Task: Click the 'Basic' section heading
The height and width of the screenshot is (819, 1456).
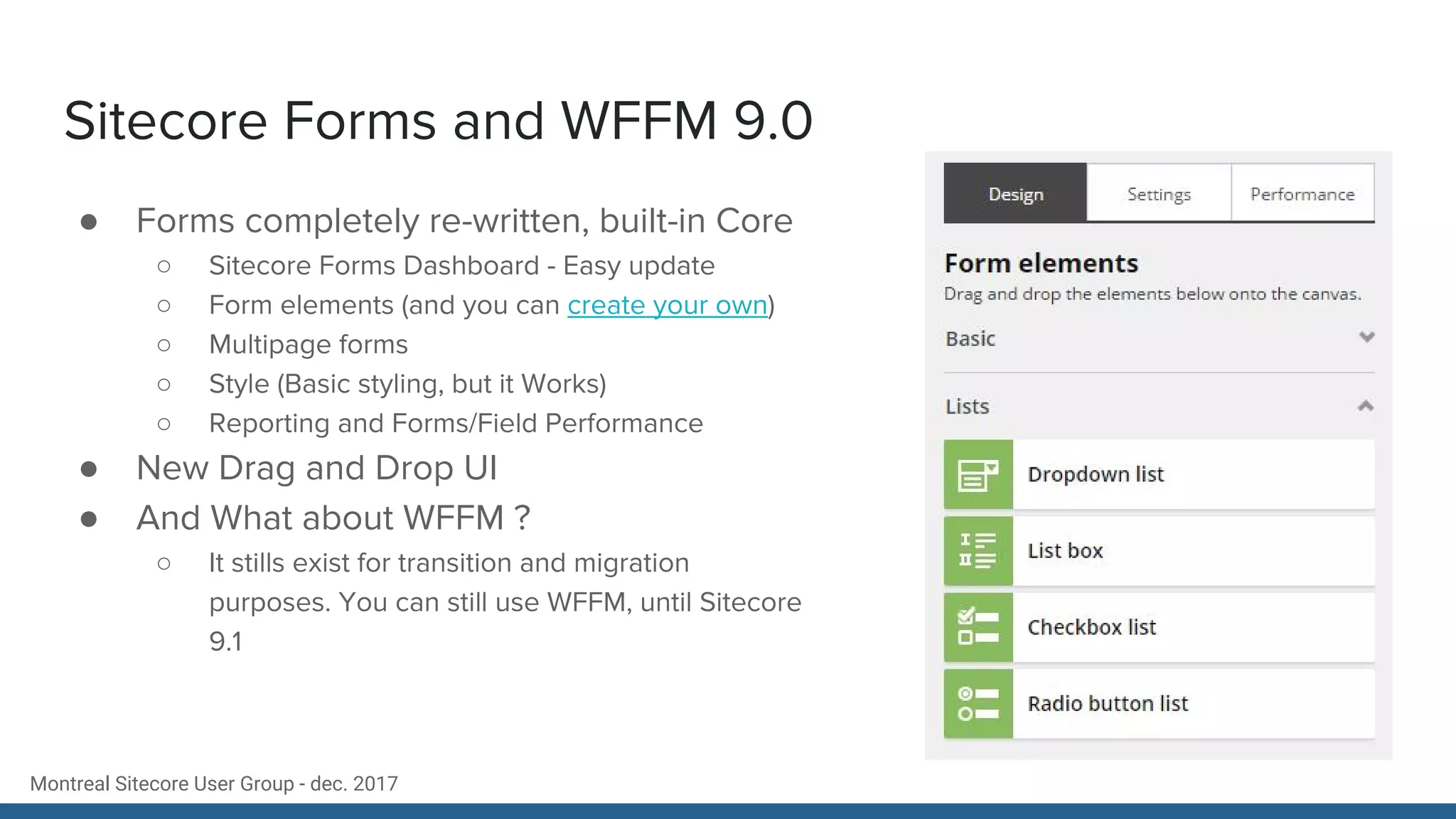Action: tap(970, 338)
